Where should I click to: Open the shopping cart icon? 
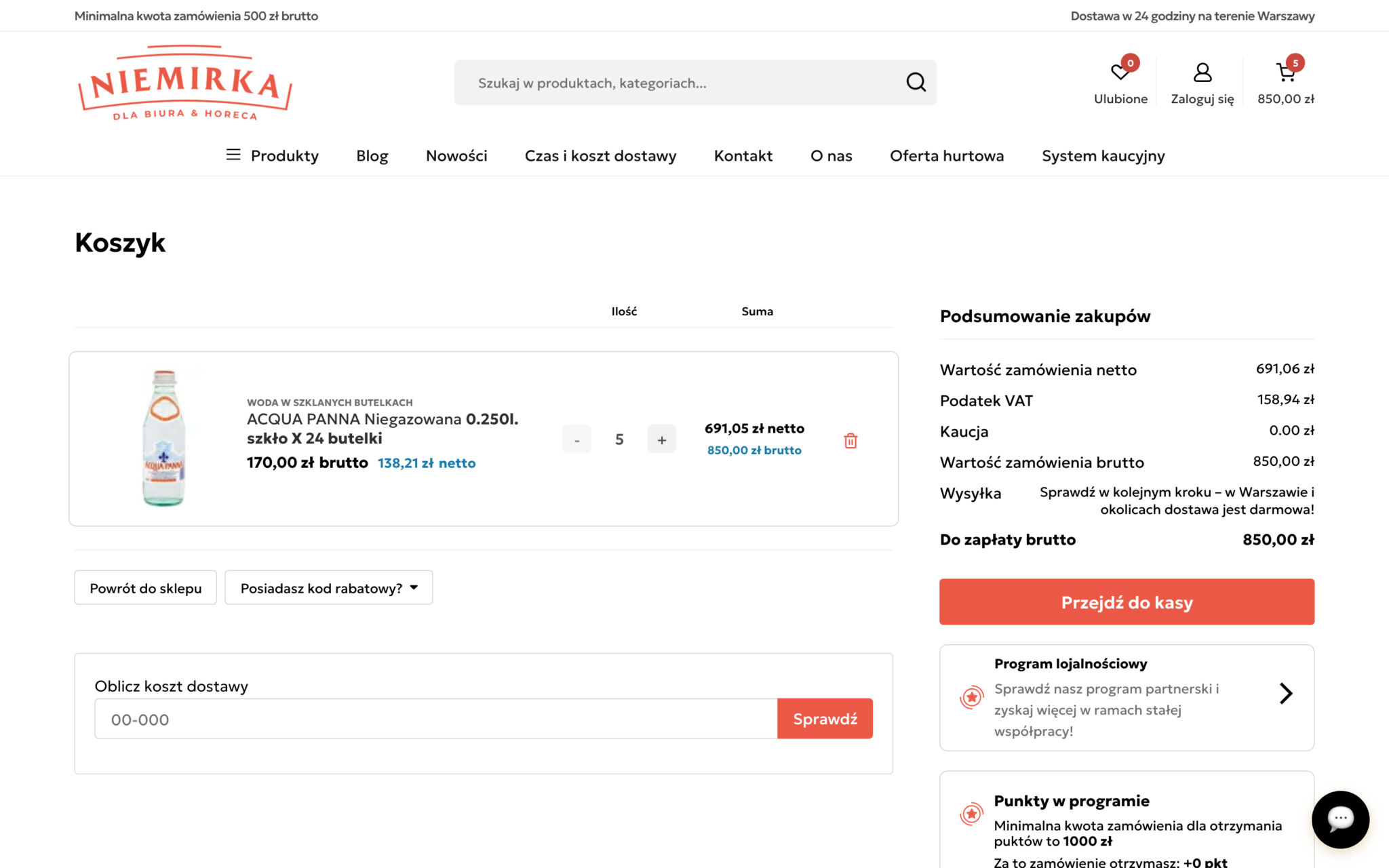[x=1285, y=72]
